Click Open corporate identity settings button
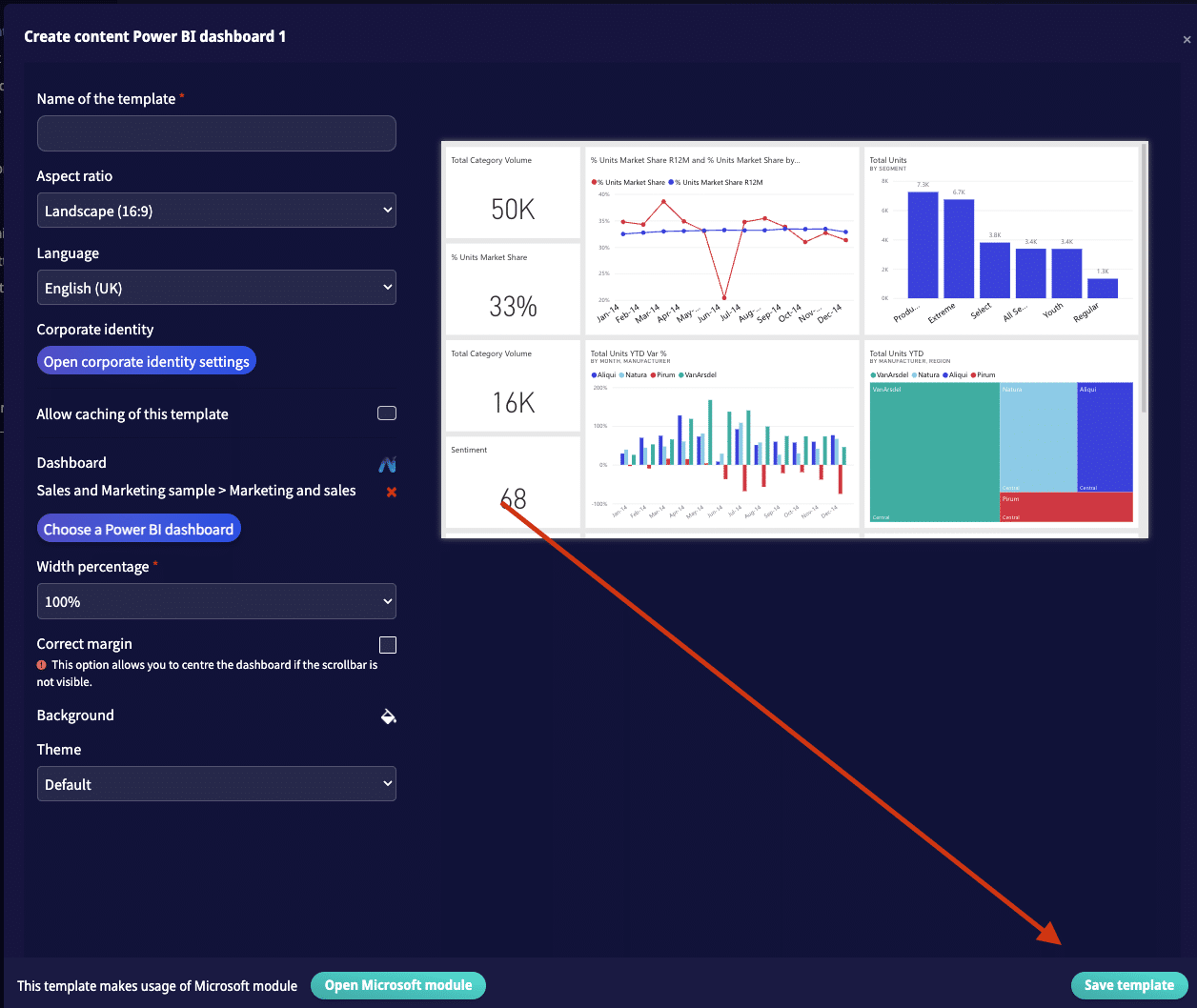 tap(147, 361)
